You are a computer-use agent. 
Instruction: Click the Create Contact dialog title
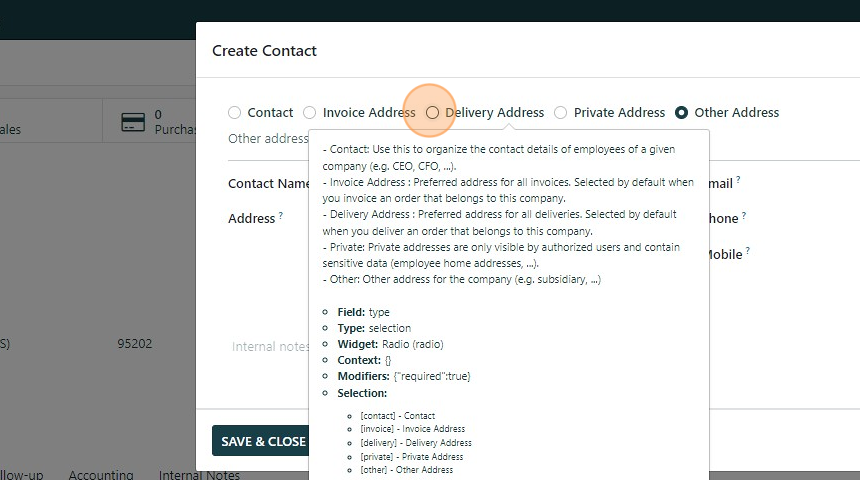point(264,51)
